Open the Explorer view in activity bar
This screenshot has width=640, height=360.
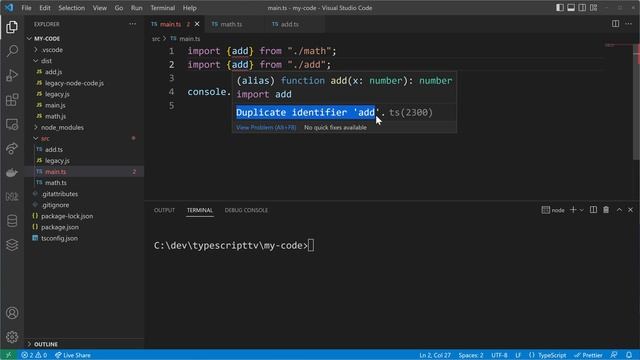(x=12, y=27)
